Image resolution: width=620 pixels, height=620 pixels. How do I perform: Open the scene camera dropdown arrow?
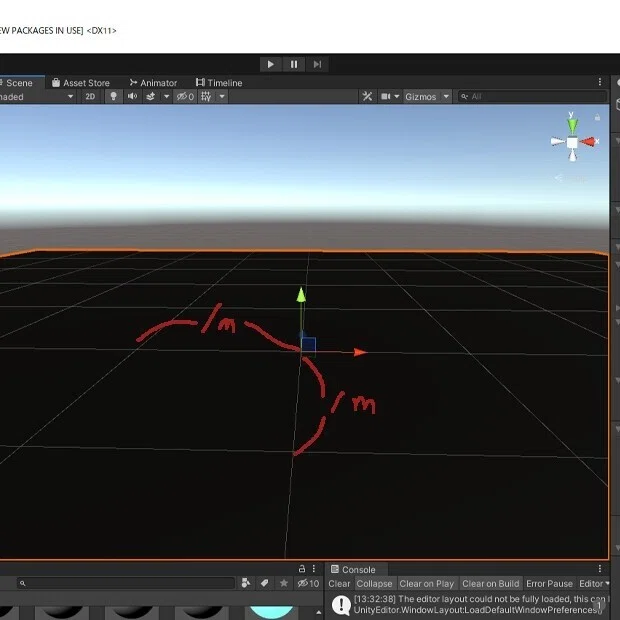pyautogui.click(x=397, y=96)
